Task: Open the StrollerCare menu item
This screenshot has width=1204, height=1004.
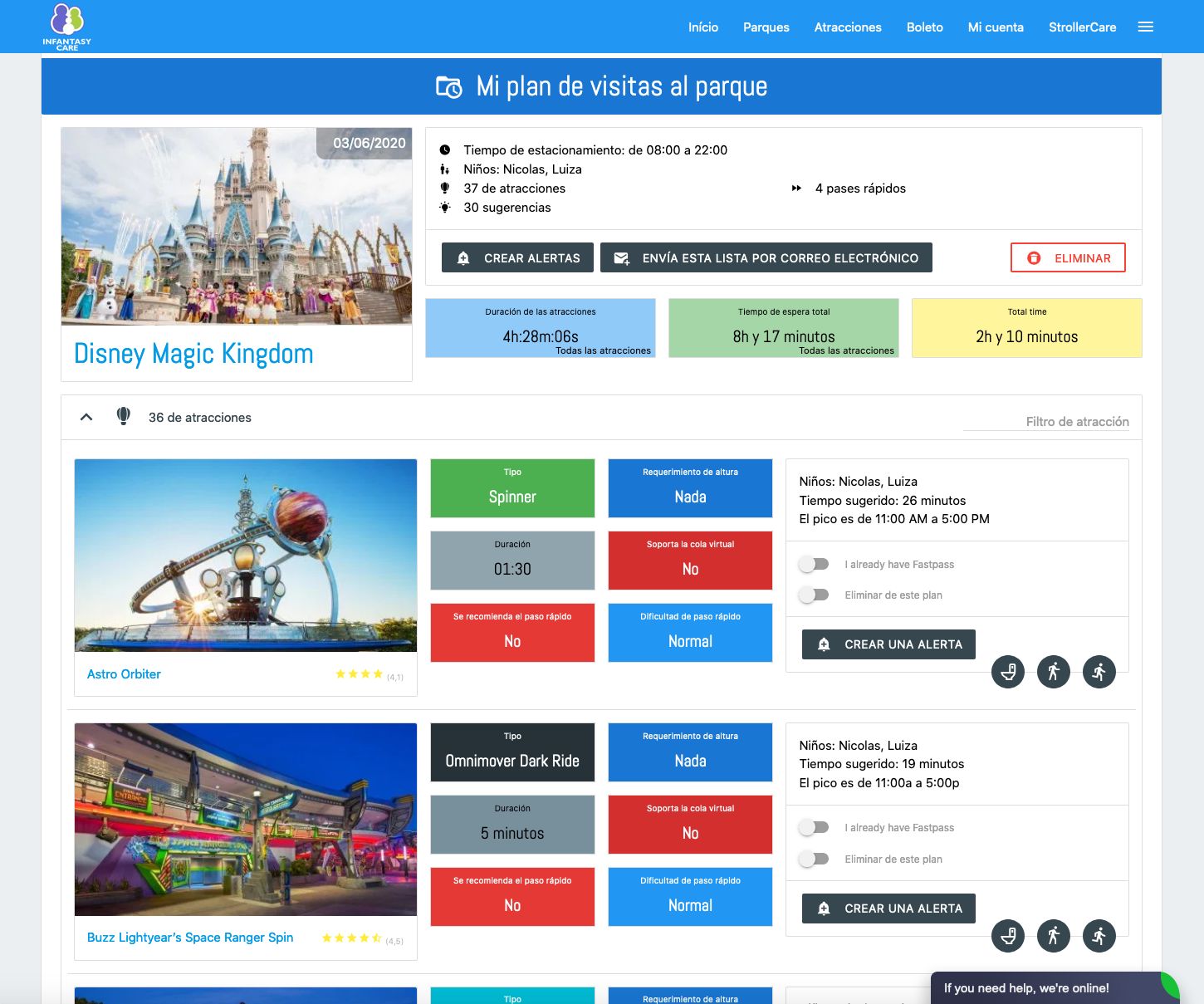Action: pyautogui.click(x=1082, y=27)
